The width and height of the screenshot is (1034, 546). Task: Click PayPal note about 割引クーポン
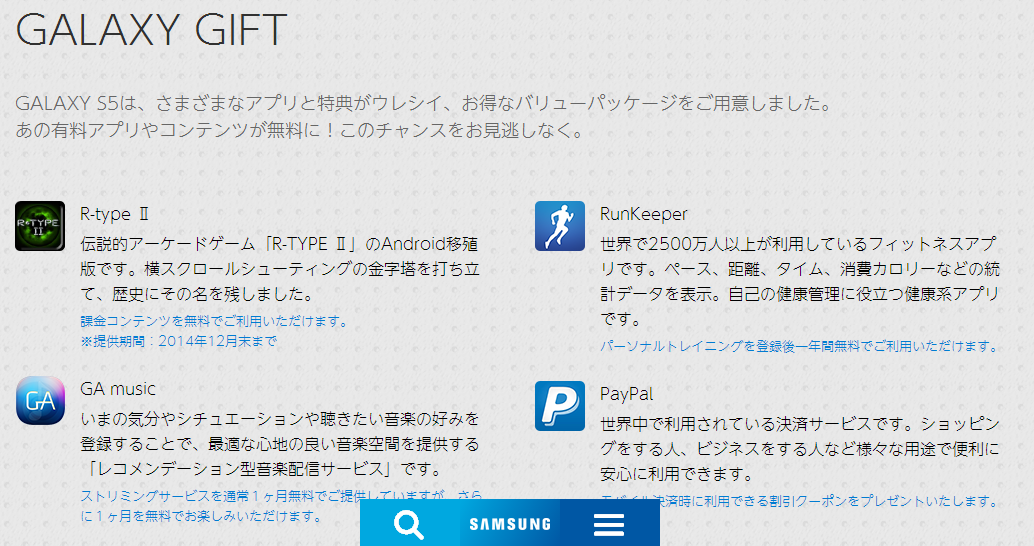coord(800,501)
